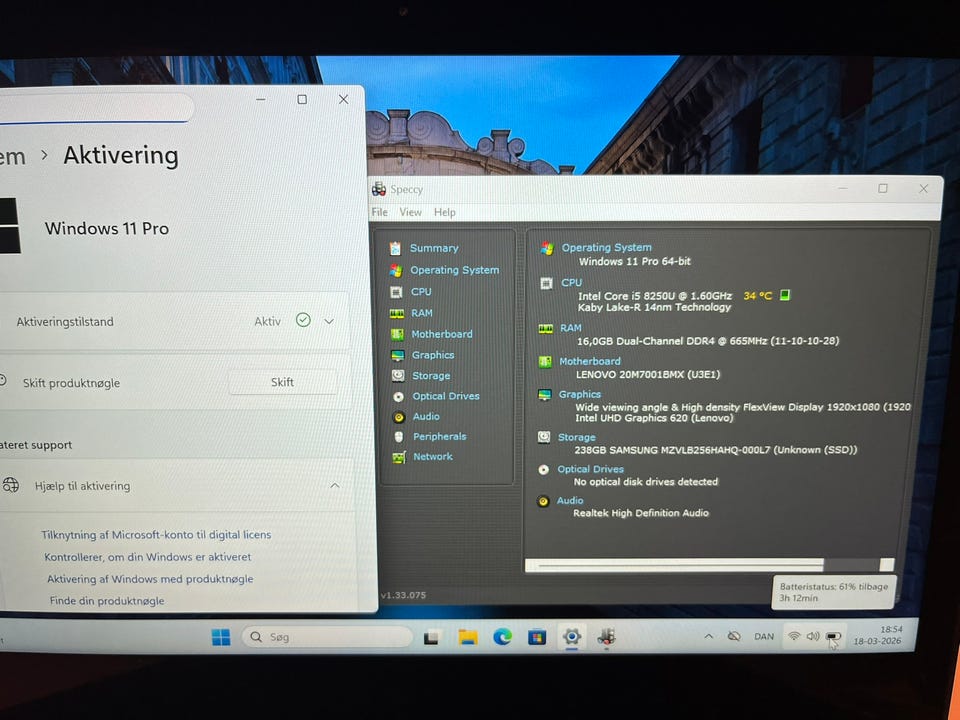Open File Explorer from the taskbar
This screenshot has height=720, width=960.
(468, 637)
